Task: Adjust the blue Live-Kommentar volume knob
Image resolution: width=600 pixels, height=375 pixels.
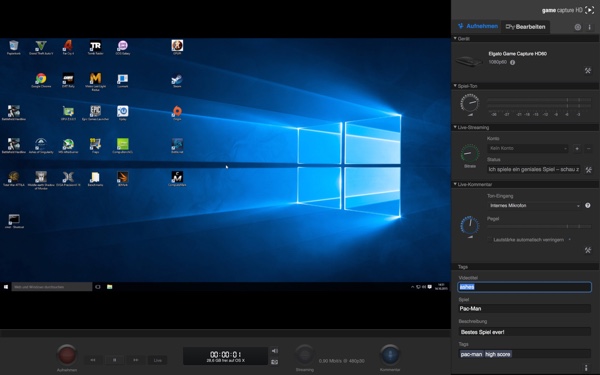Action: coord(470,225)
